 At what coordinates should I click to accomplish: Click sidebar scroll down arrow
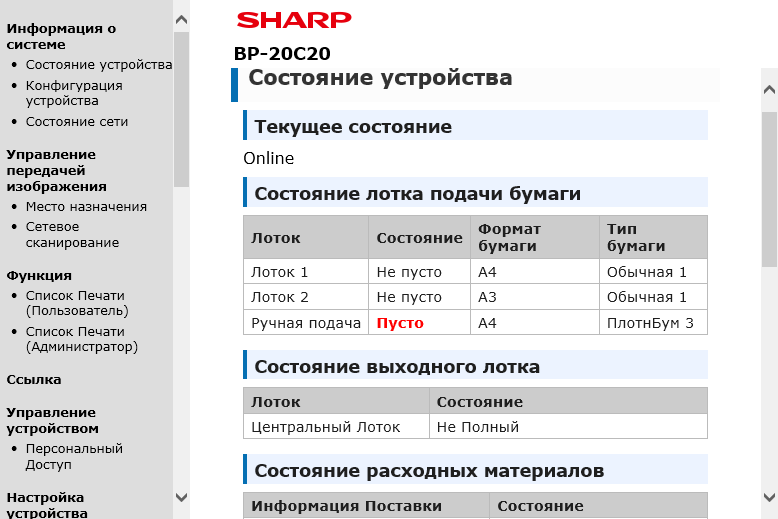pyautogui.click(x=182, y=497)
